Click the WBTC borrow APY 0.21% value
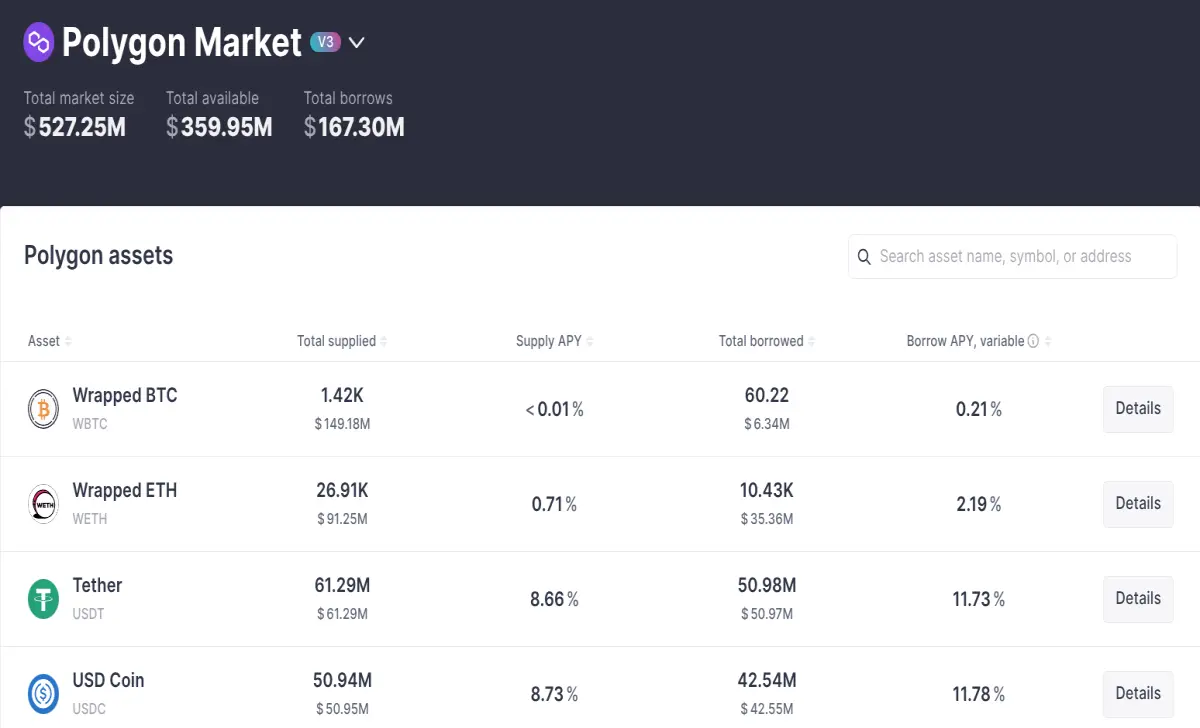Image resolution: width=1200 pixels, height=728 pixels. pos(979,409)
